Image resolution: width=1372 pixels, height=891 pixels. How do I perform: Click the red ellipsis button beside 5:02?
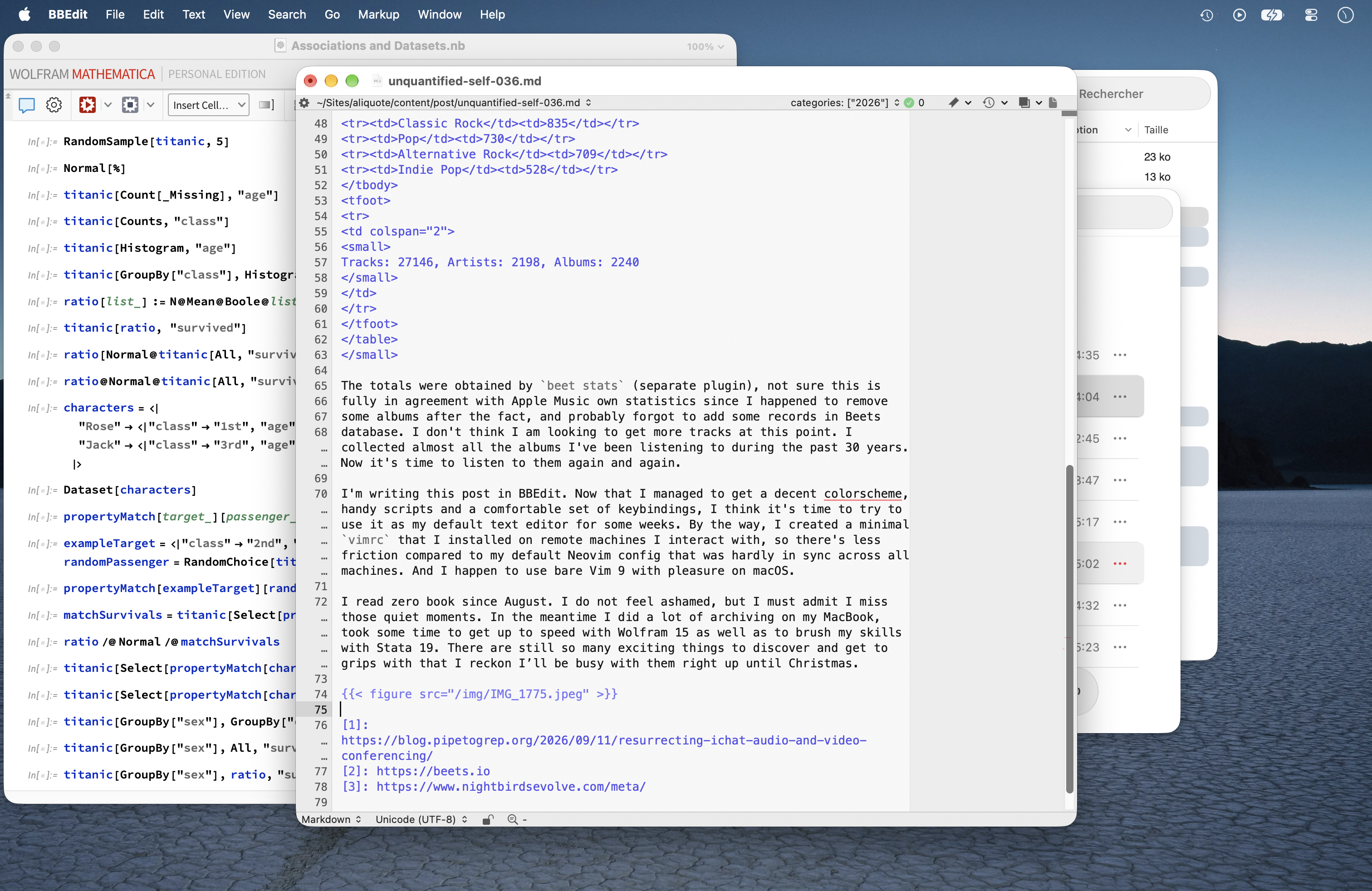(x=1120, y=563)
